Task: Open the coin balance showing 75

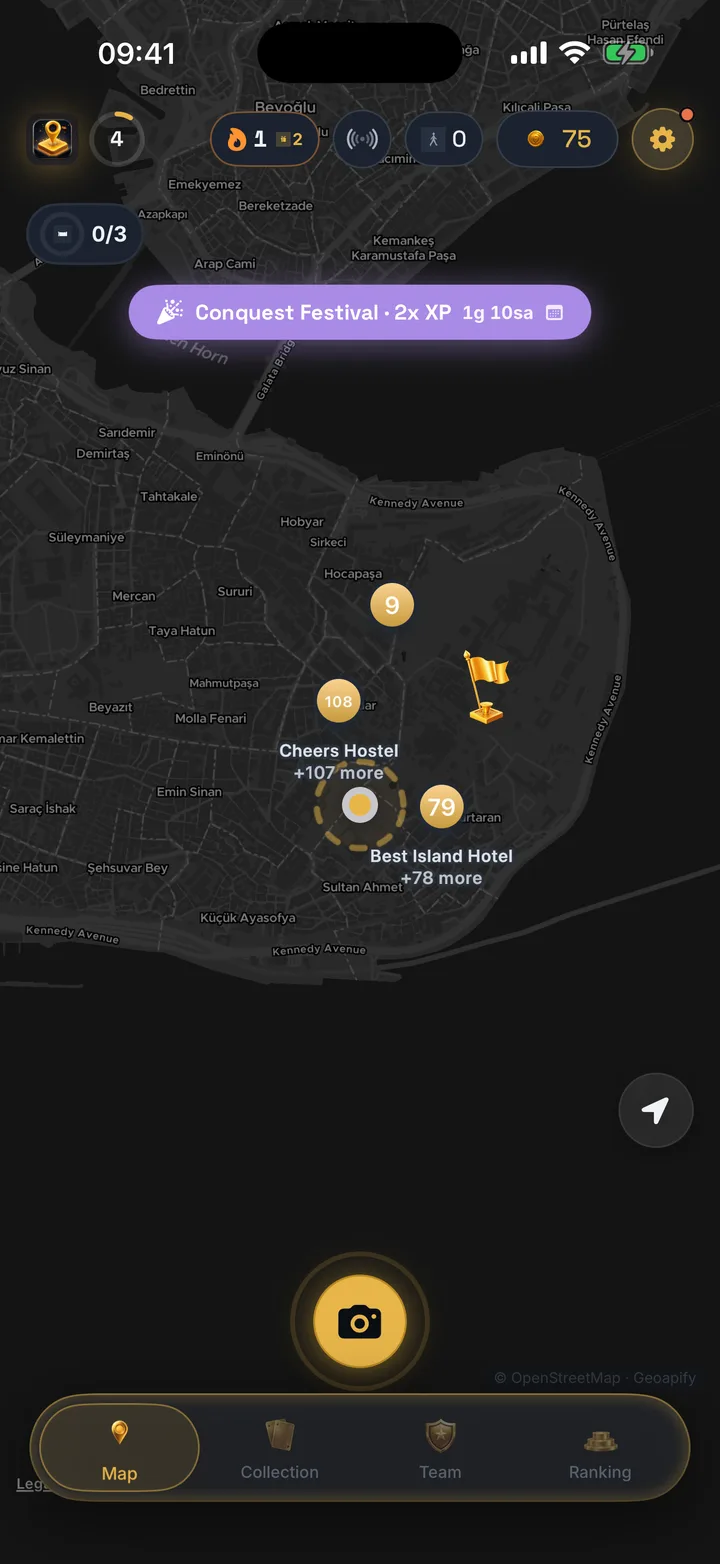Action: tap(557, 139)
